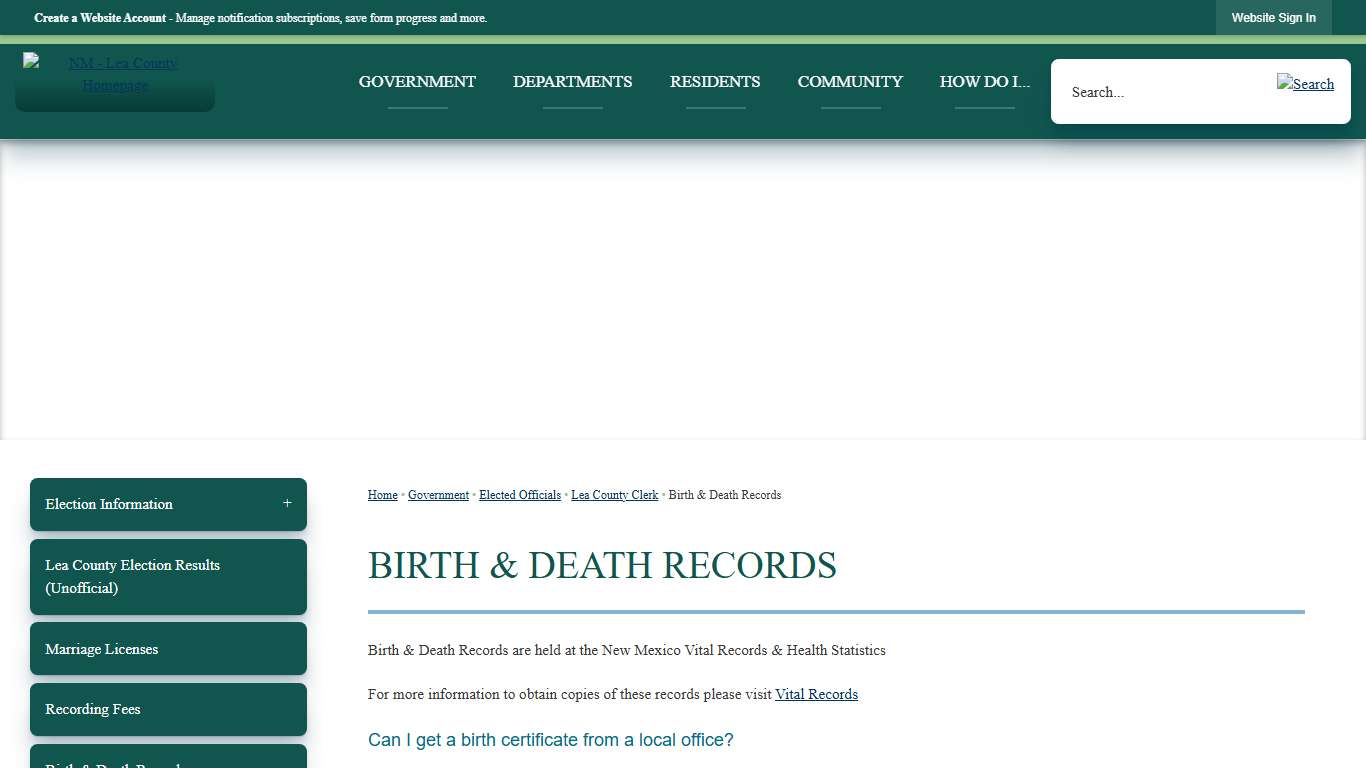Screen dimensions: 1366x768
Task: Open the GOVERNMENT navigation menu
Action: (417, 81)
